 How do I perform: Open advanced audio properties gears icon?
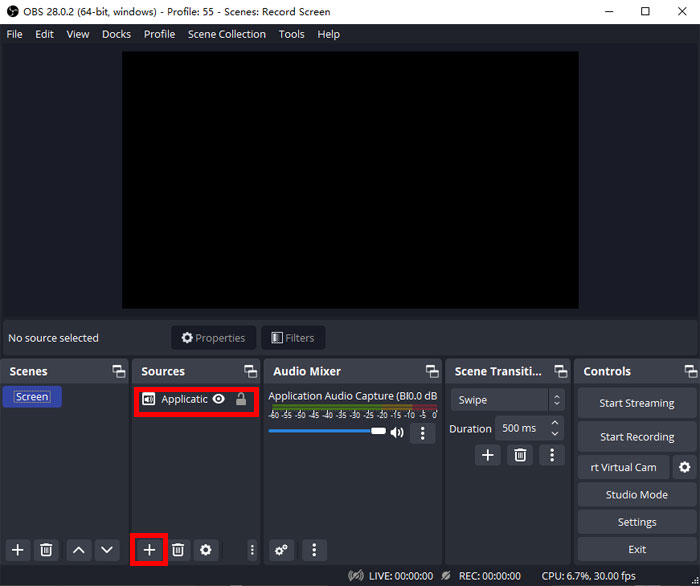coord(281,550)
